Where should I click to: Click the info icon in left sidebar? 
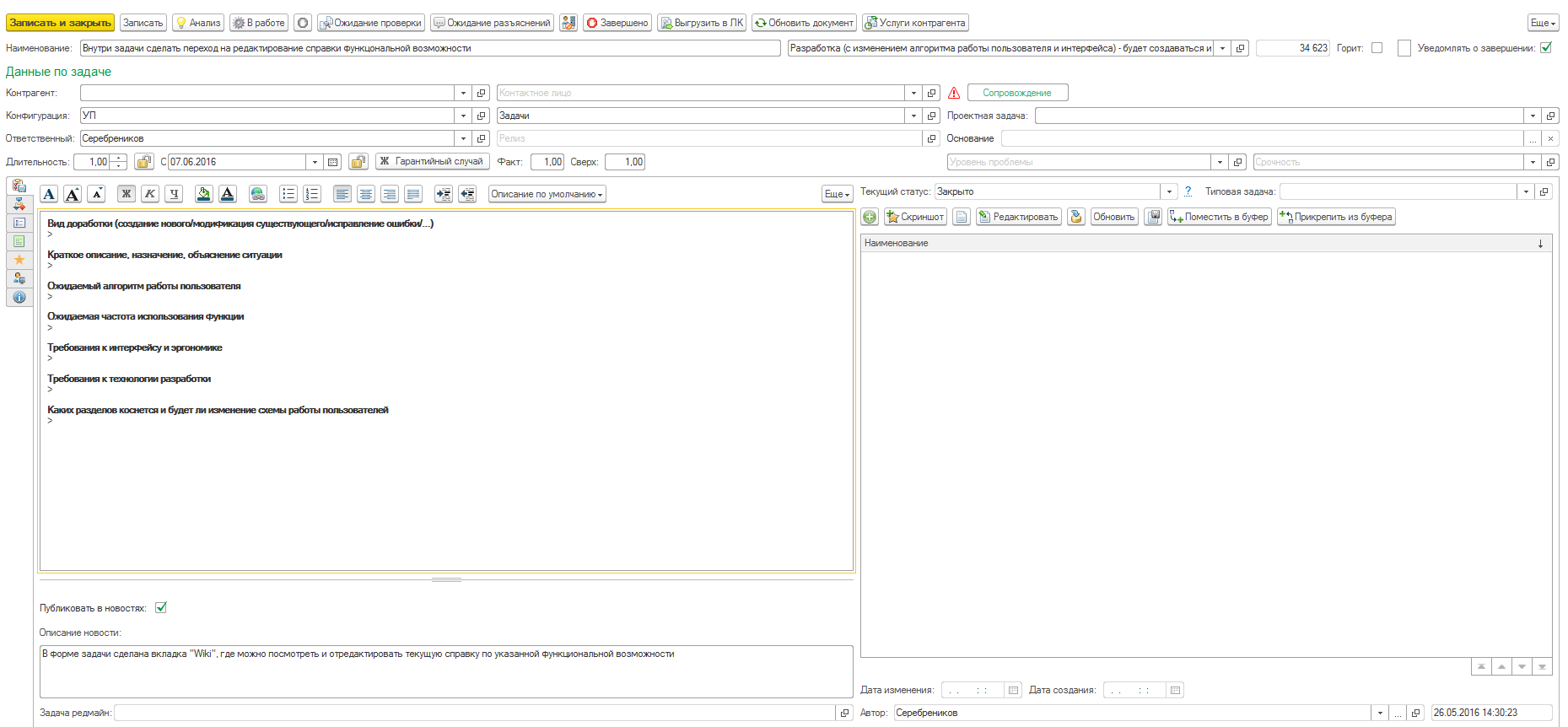(19, 297)
